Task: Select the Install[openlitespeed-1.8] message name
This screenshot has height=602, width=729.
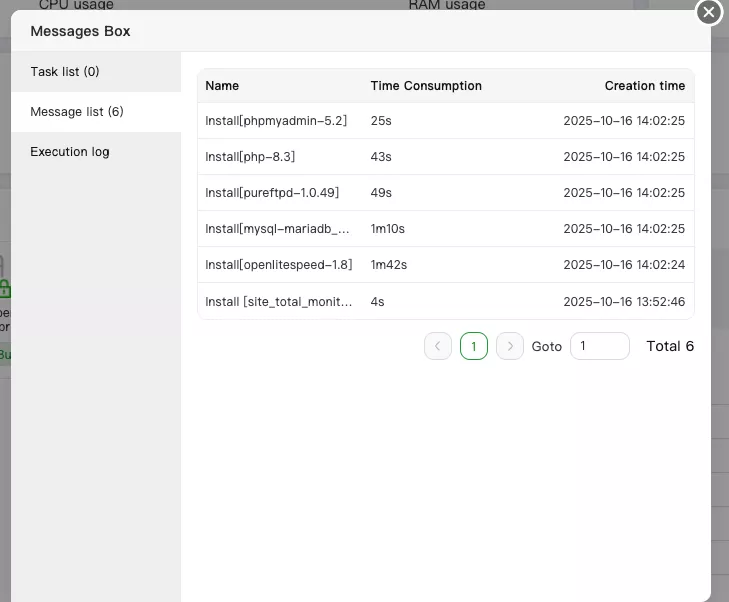Action: pyautogui.click(x=278, y=265)
